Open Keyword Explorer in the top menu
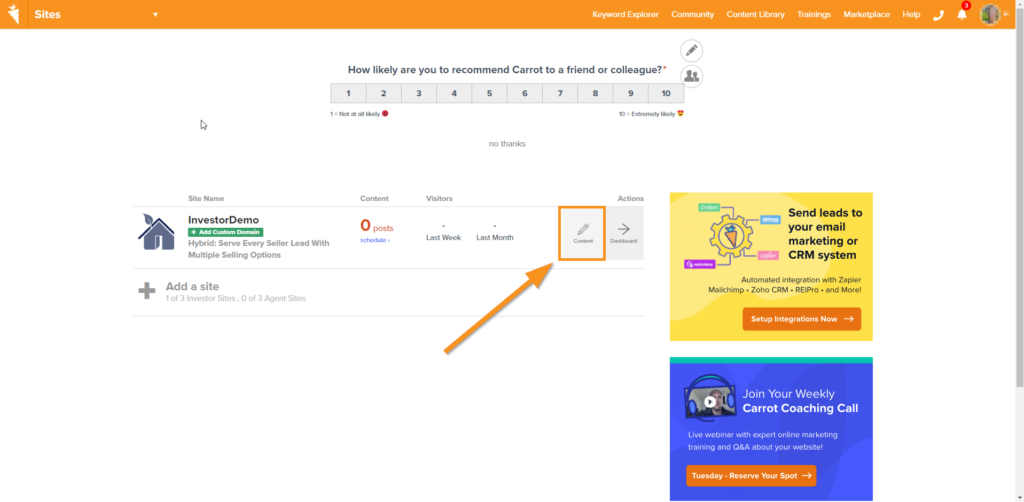The height and width of the screenshot is (502, 1024). point(625,14)
